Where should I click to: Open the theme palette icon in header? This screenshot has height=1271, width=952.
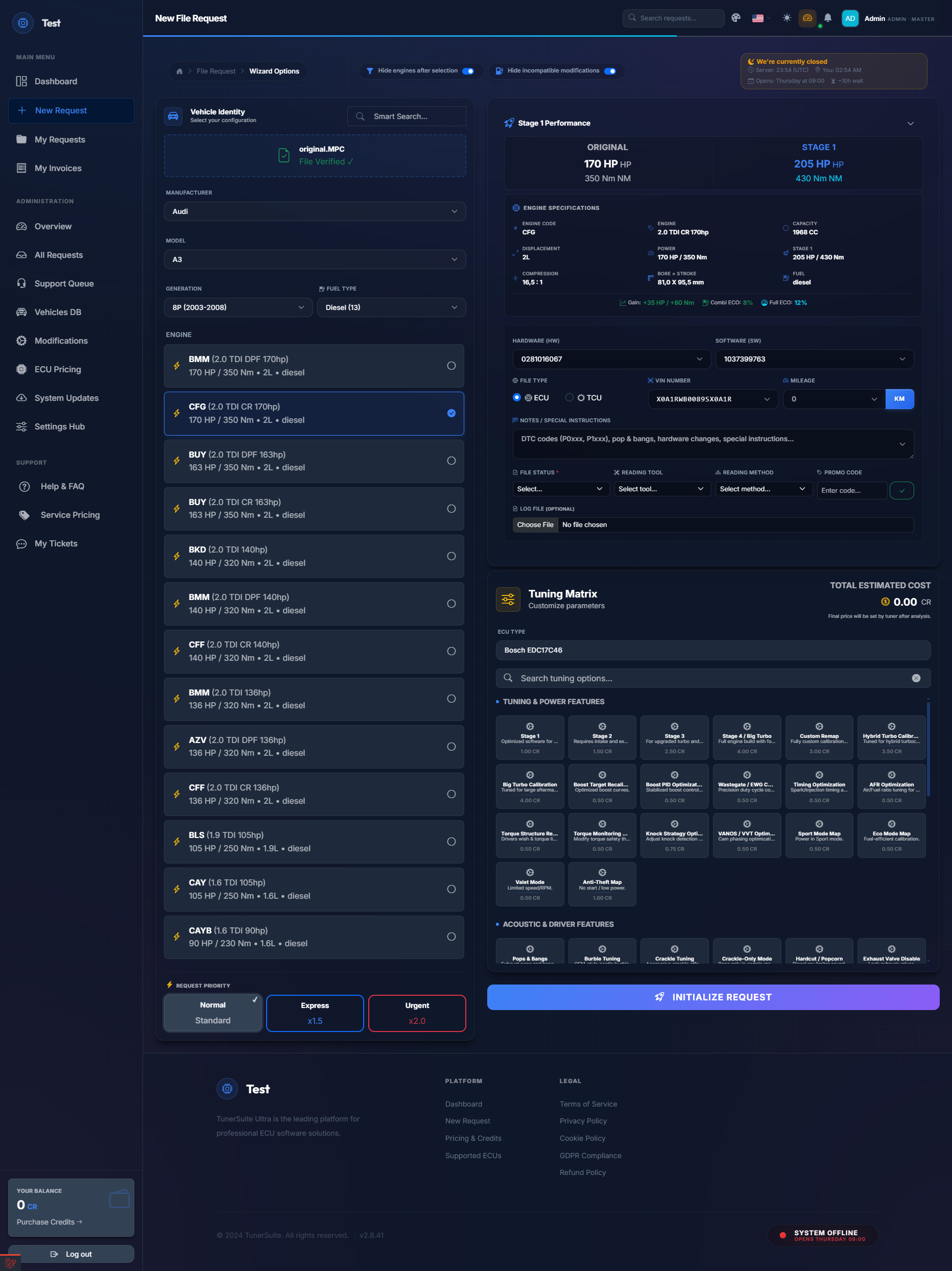tap(735, 18)
